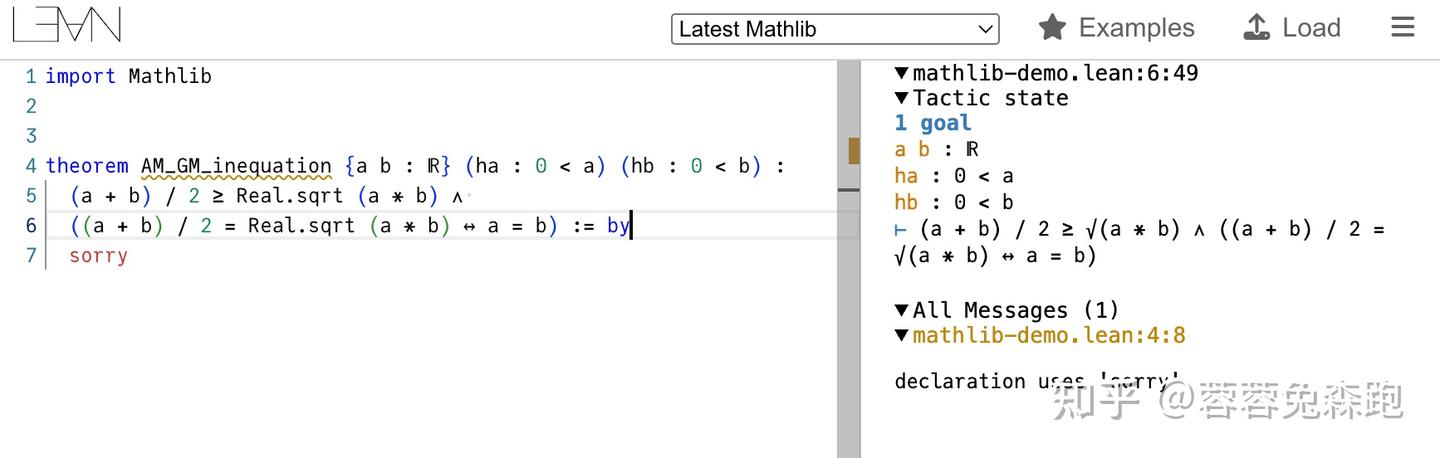Collapse the mathlib-demo.lean:6:49 section

[901, 73]
